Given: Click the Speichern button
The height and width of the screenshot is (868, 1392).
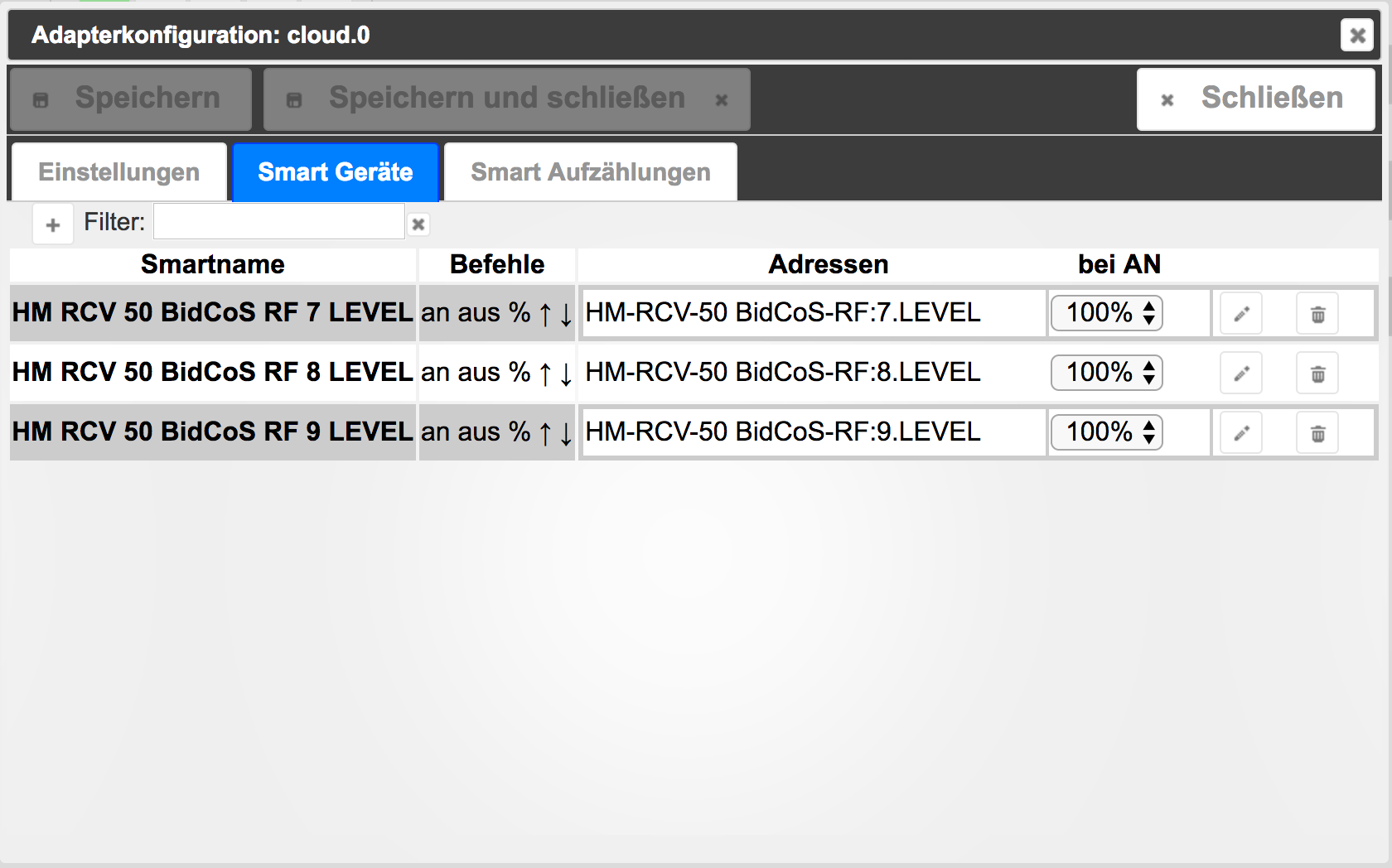Looking at the screenshot, I should pos(131,99).
